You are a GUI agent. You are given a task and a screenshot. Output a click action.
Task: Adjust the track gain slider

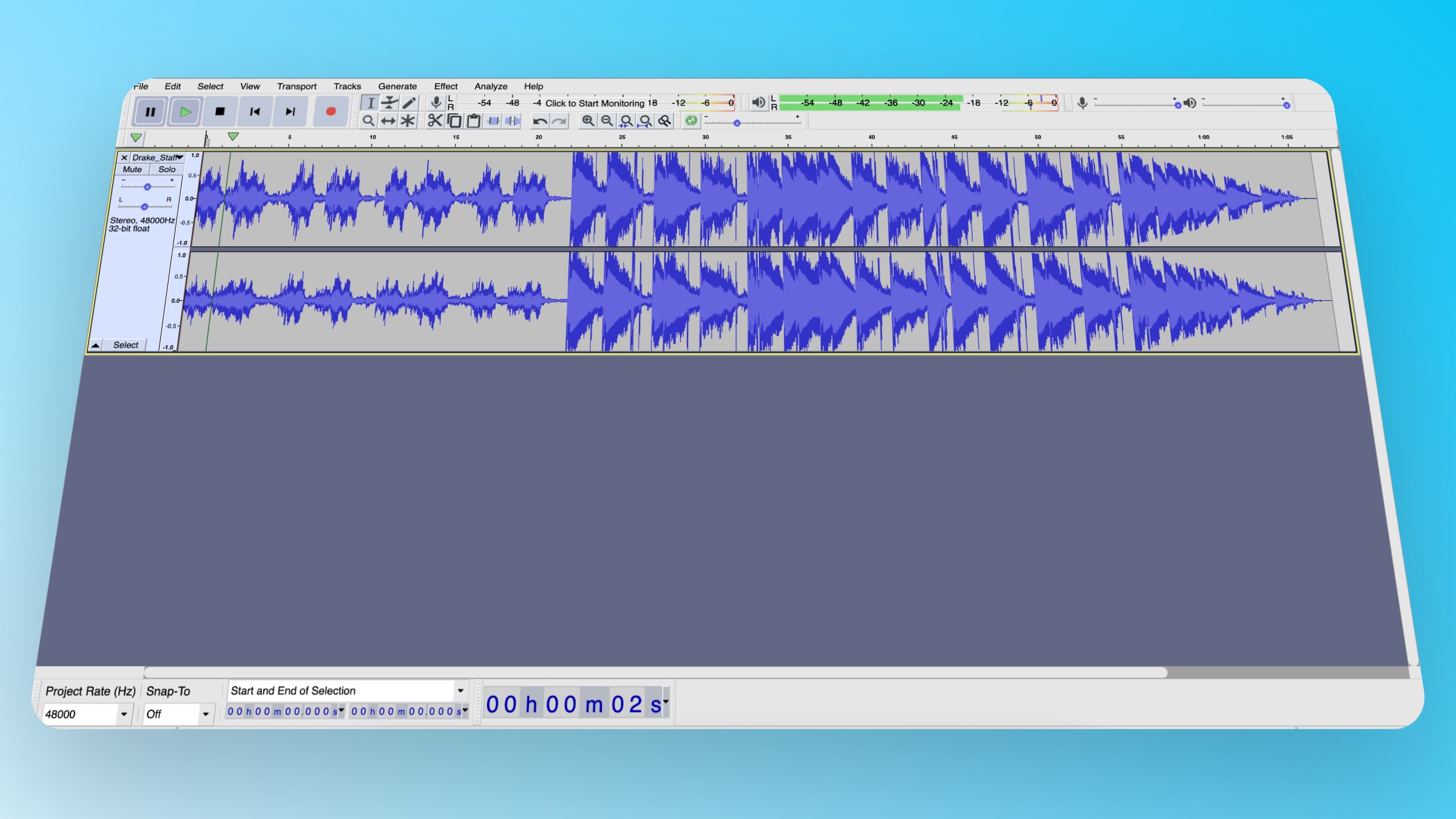tap(147, 187)
